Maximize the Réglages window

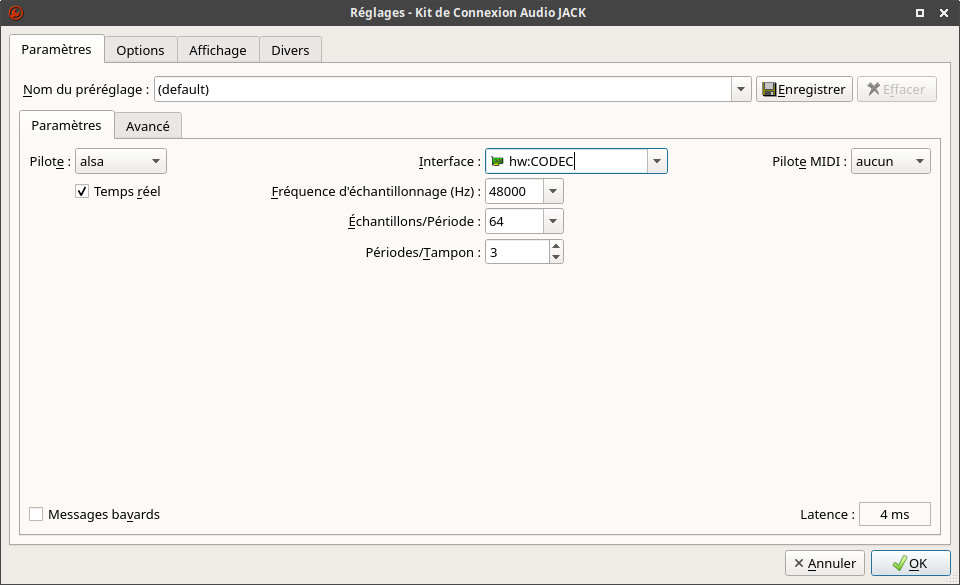point(920,13)
